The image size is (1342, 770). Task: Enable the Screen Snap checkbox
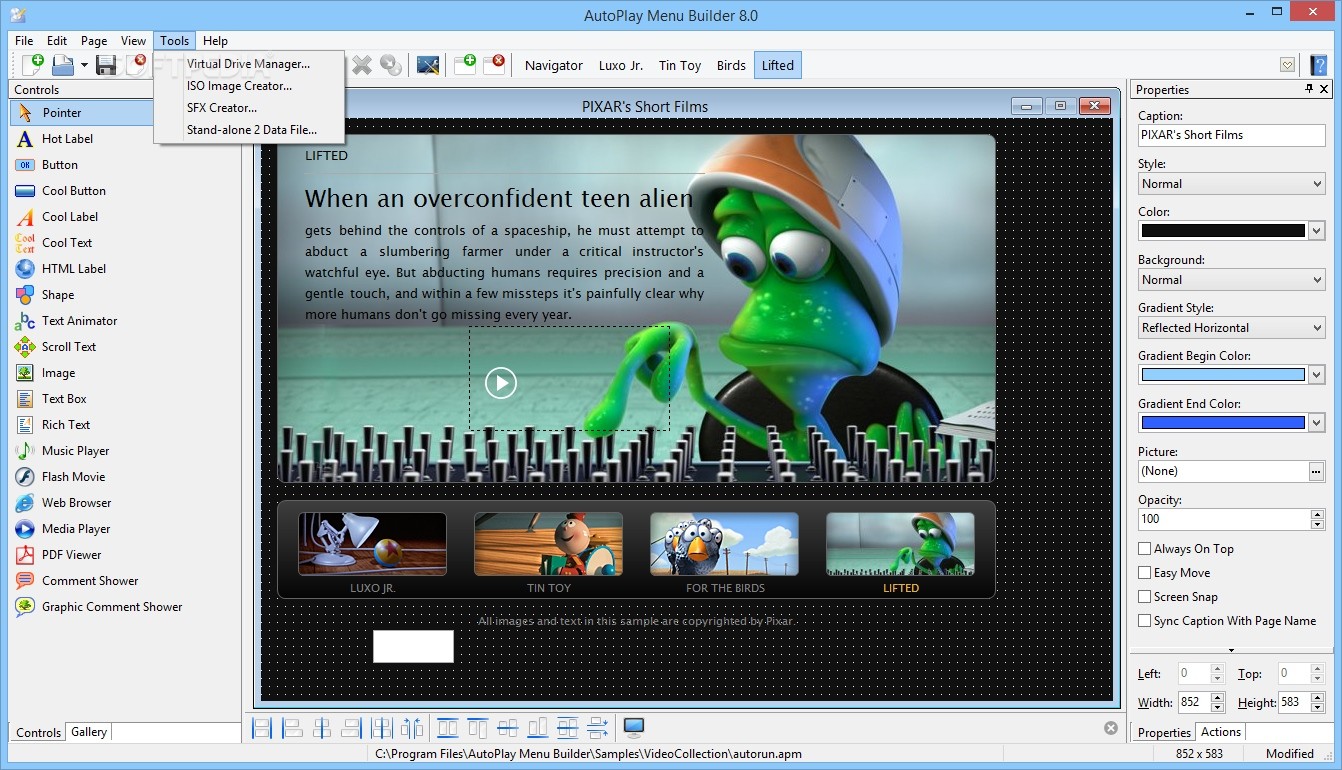1144,597
